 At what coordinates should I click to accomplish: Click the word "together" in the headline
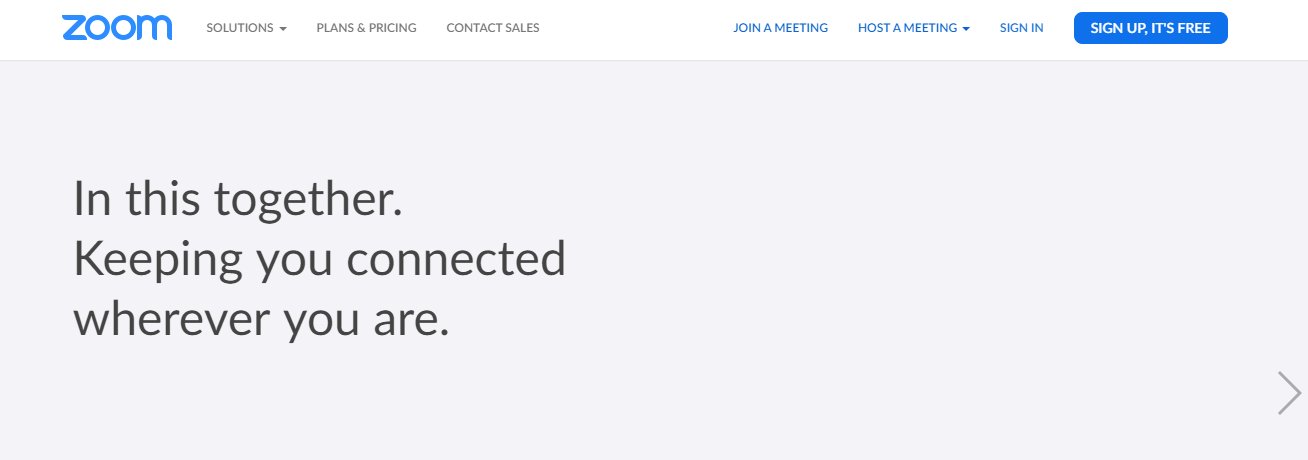click(x=308, y=199)
